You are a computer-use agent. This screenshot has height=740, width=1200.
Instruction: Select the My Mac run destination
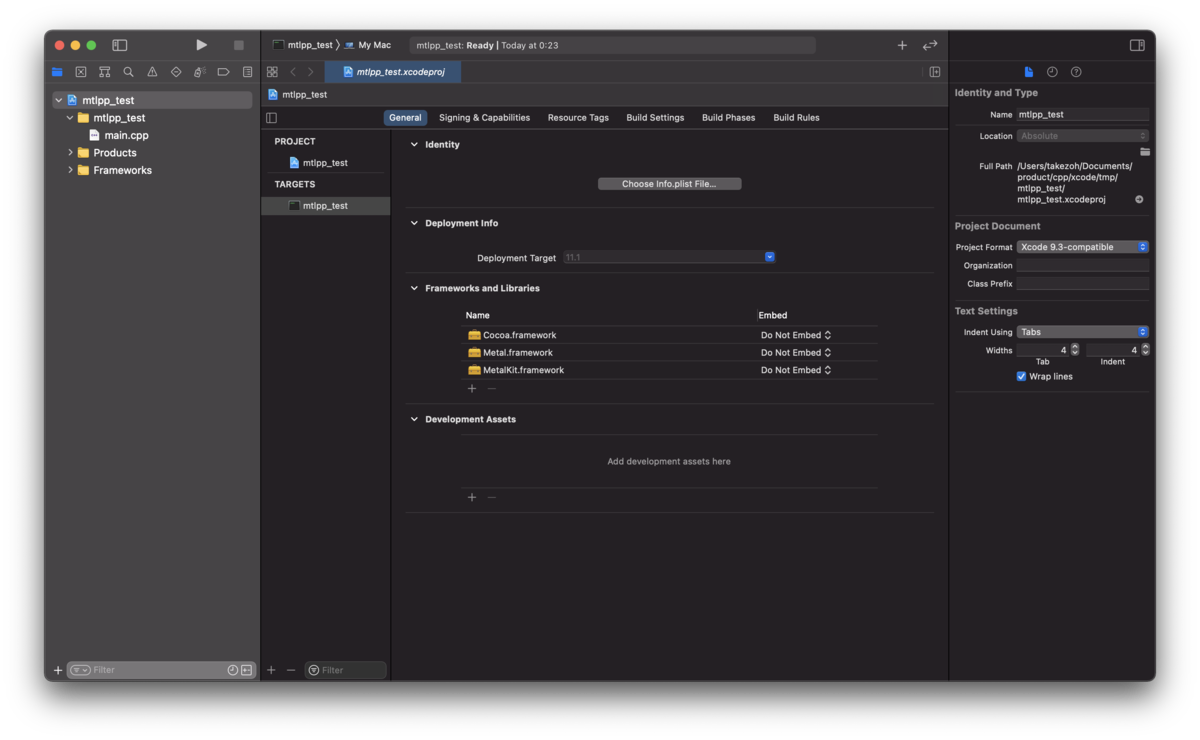click(368, 45)
